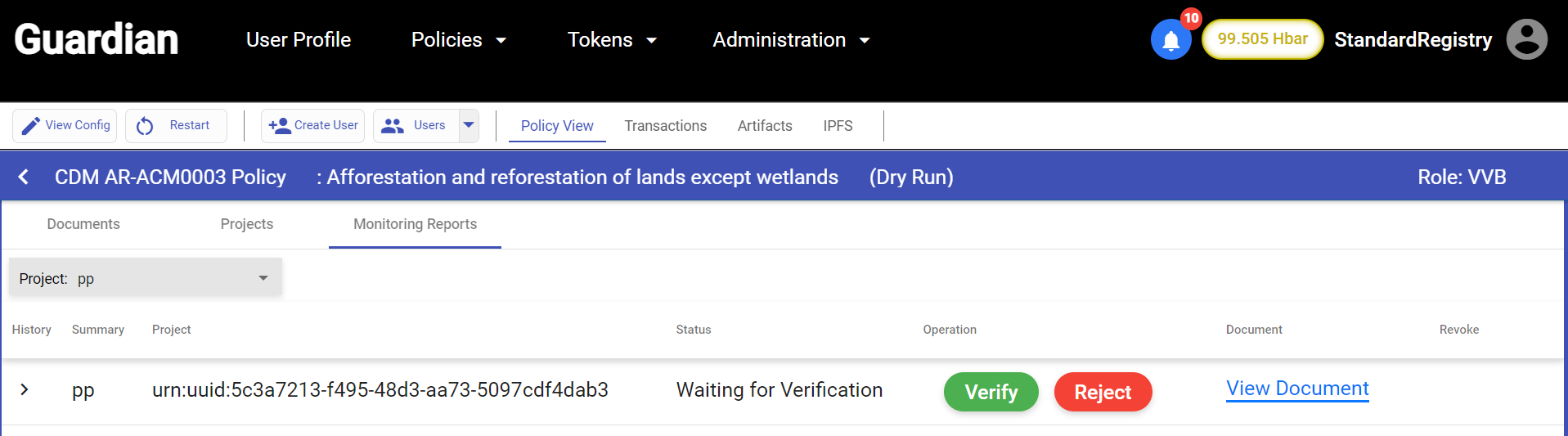This screenshot has width=1568, height=436.
Task: Click the View Config pencil icon
Action: tap(31, 126)
